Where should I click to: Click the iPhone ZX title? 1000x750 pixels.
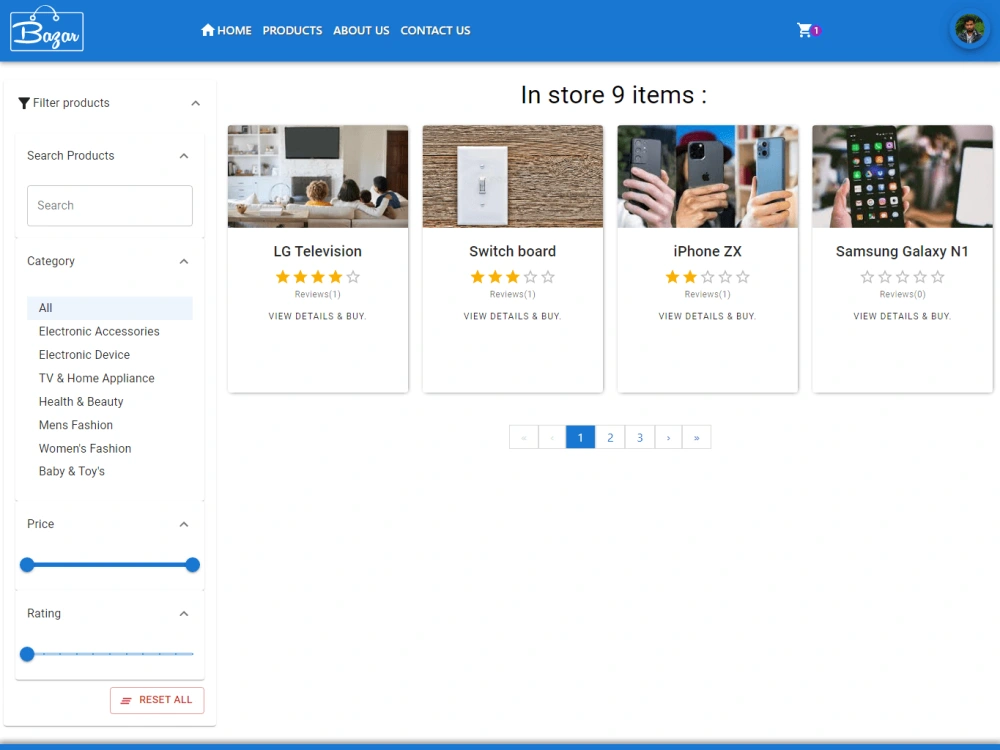coord(707,251)
